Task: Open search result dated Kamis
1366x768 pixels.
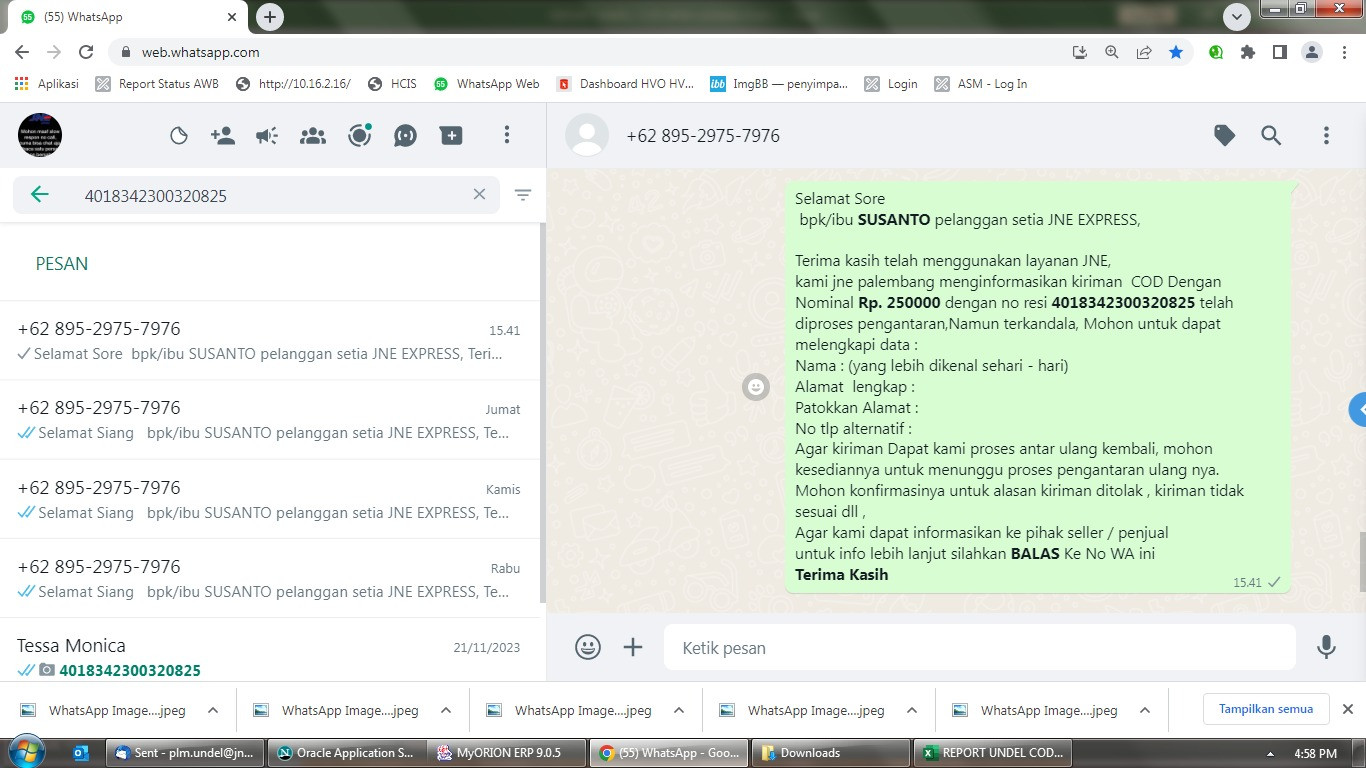Action: [269, 499]
